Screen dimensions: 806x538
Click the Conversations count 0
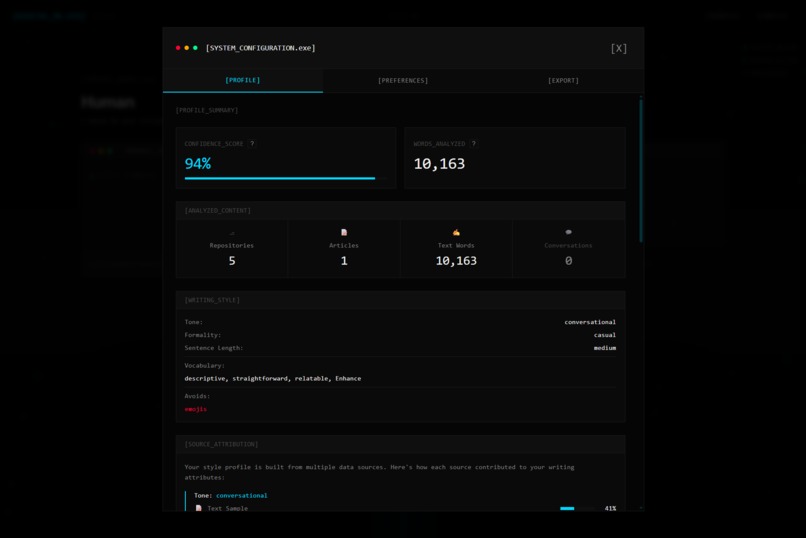tap(568, 261)
